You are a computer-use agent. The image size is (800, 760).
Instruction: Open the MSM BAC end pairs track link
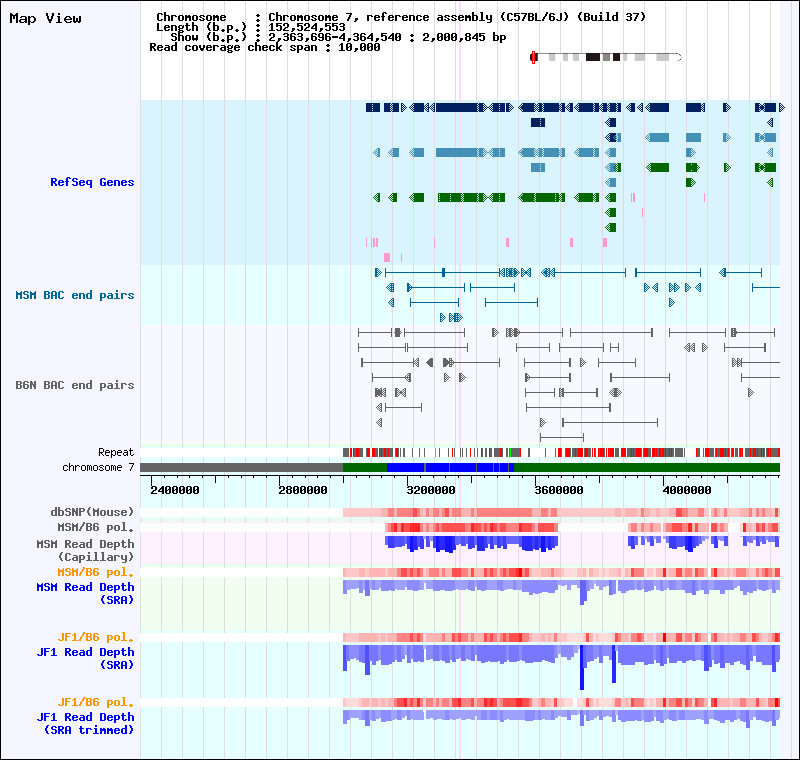point(74,295)
